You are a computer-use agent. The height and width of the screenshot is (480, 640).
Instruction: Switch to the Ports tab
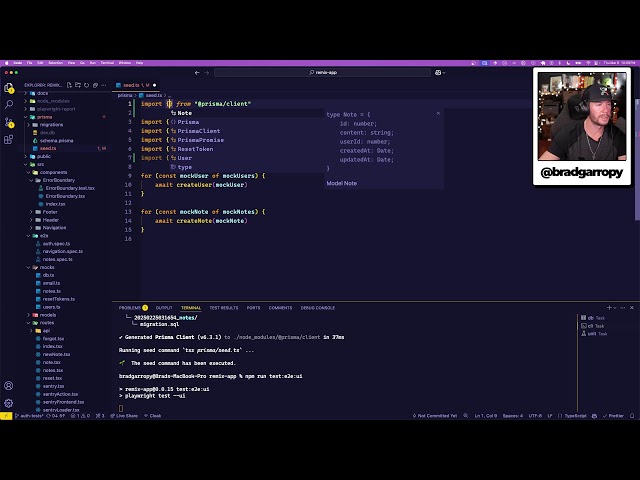[253, 308]
